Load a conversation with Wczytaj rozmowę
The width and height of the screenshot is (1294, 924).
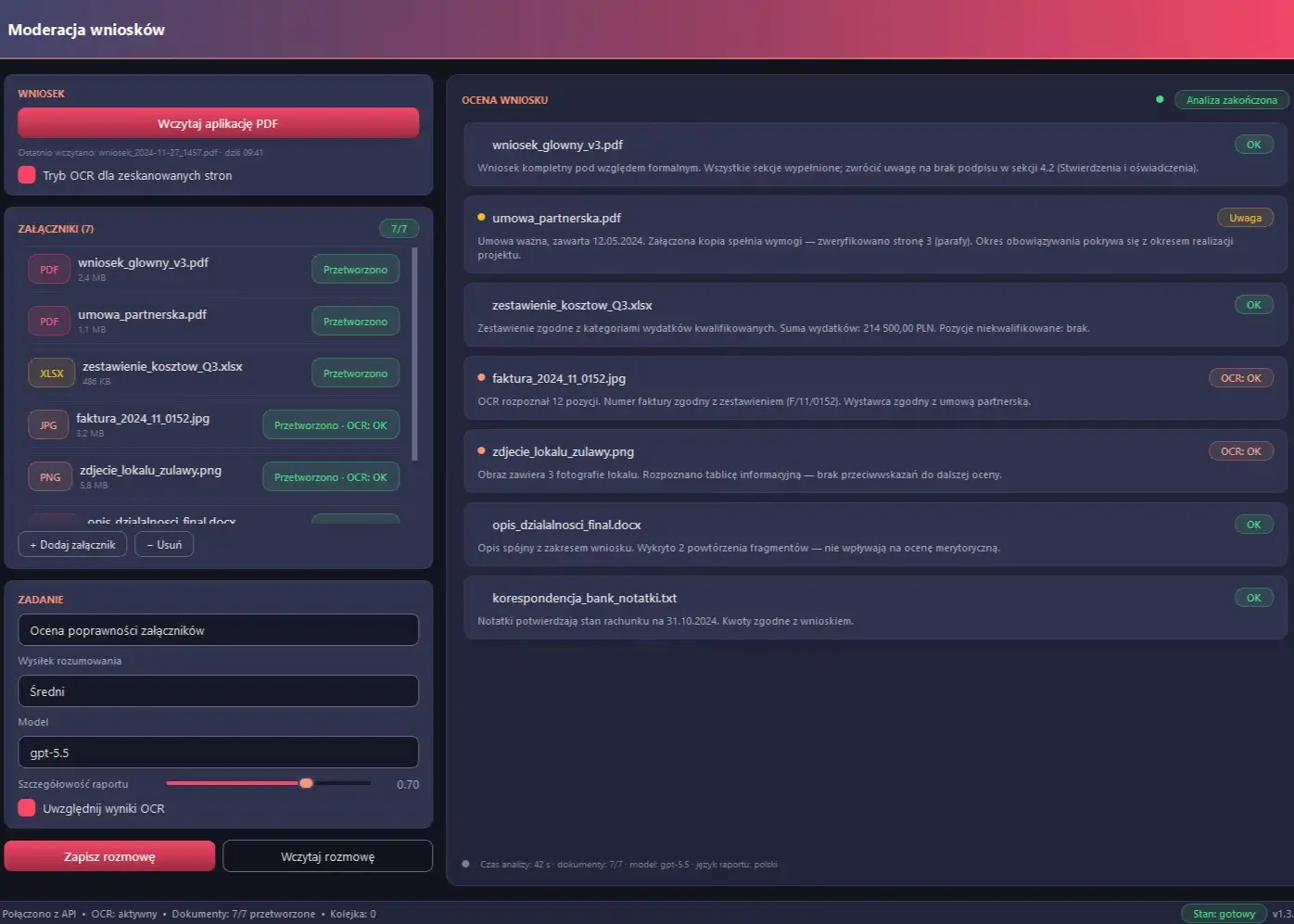coord(328,856)
